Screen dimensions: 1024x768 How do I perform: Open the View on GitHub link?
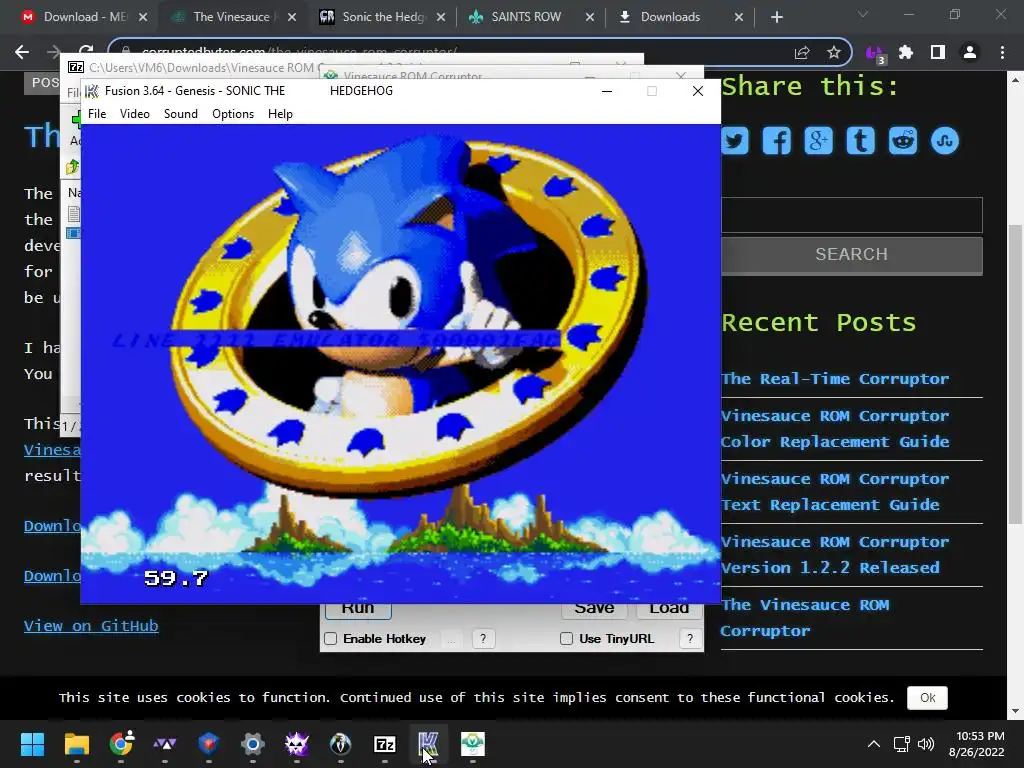[x=91, y=626]
